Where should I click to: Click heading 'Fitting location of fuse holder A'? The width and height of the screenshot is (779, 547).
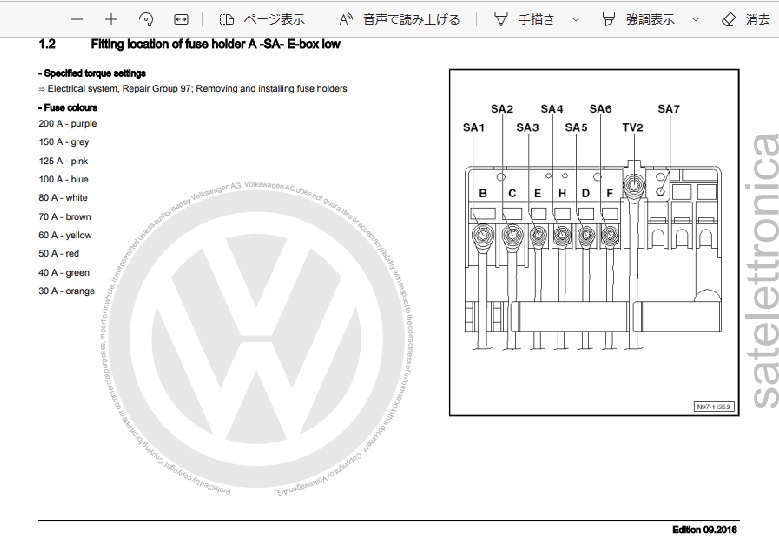tap(216, 44)
